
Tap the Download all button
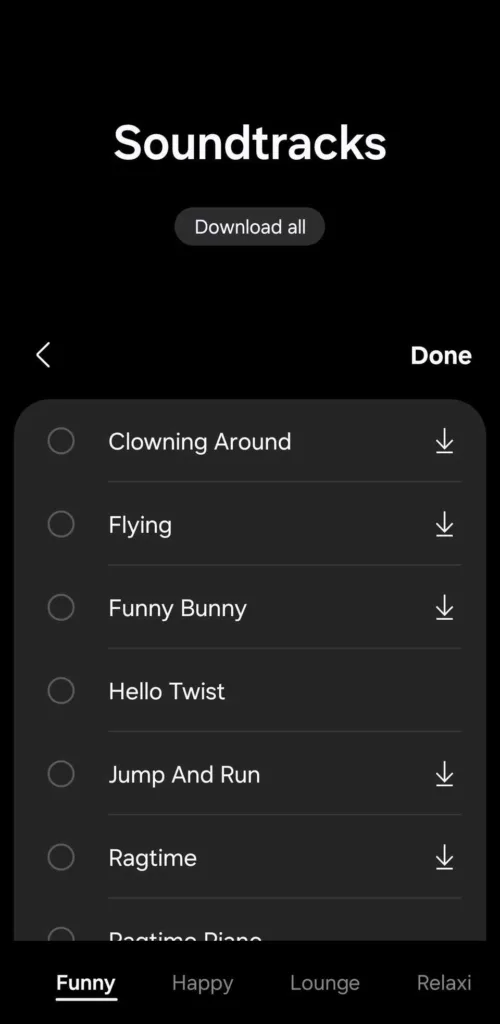coord(249,227)
